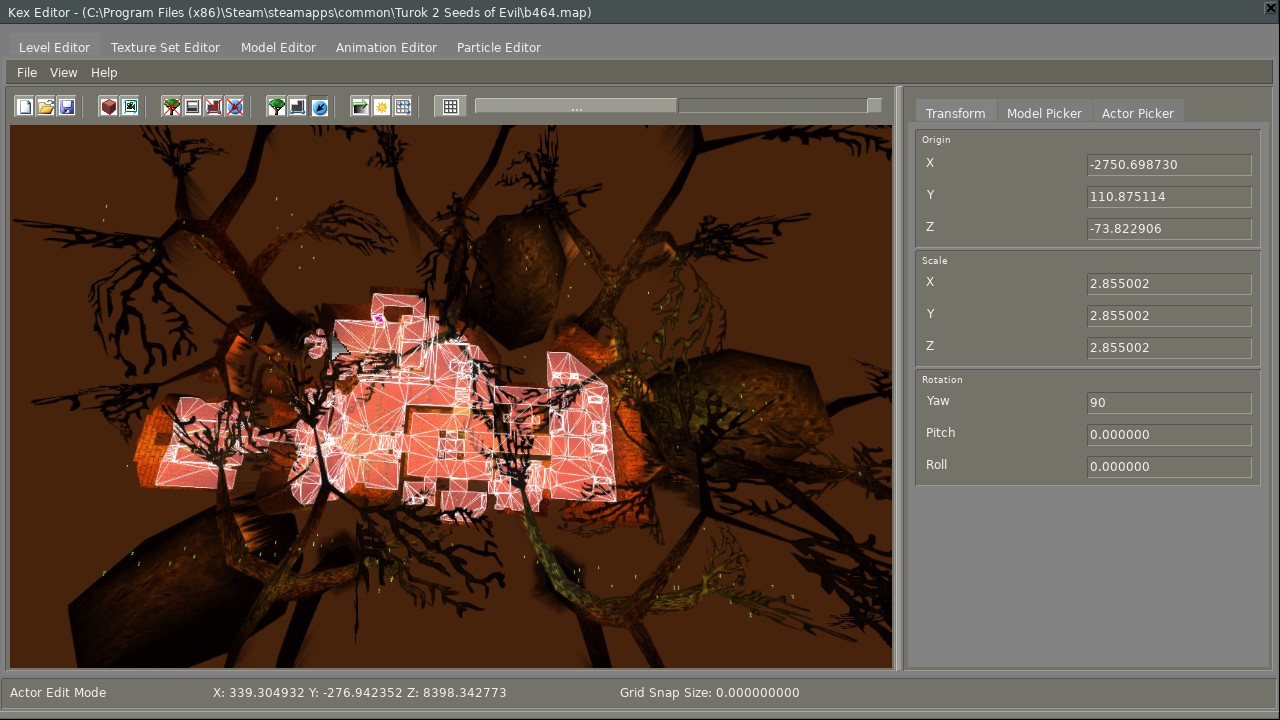Toggle the grid display button
Screen dimensions: 1280x720
point(451,107)
